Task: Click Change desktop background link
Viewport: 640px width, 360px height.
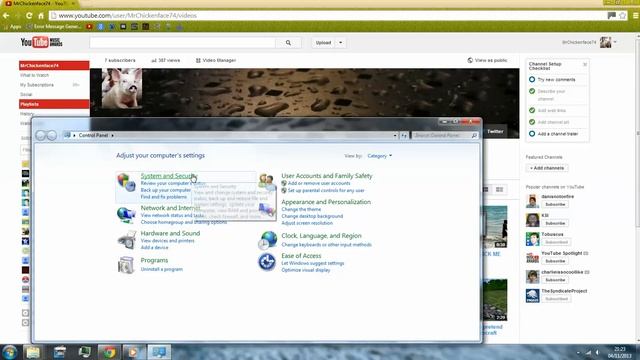Action: [312, 216]
